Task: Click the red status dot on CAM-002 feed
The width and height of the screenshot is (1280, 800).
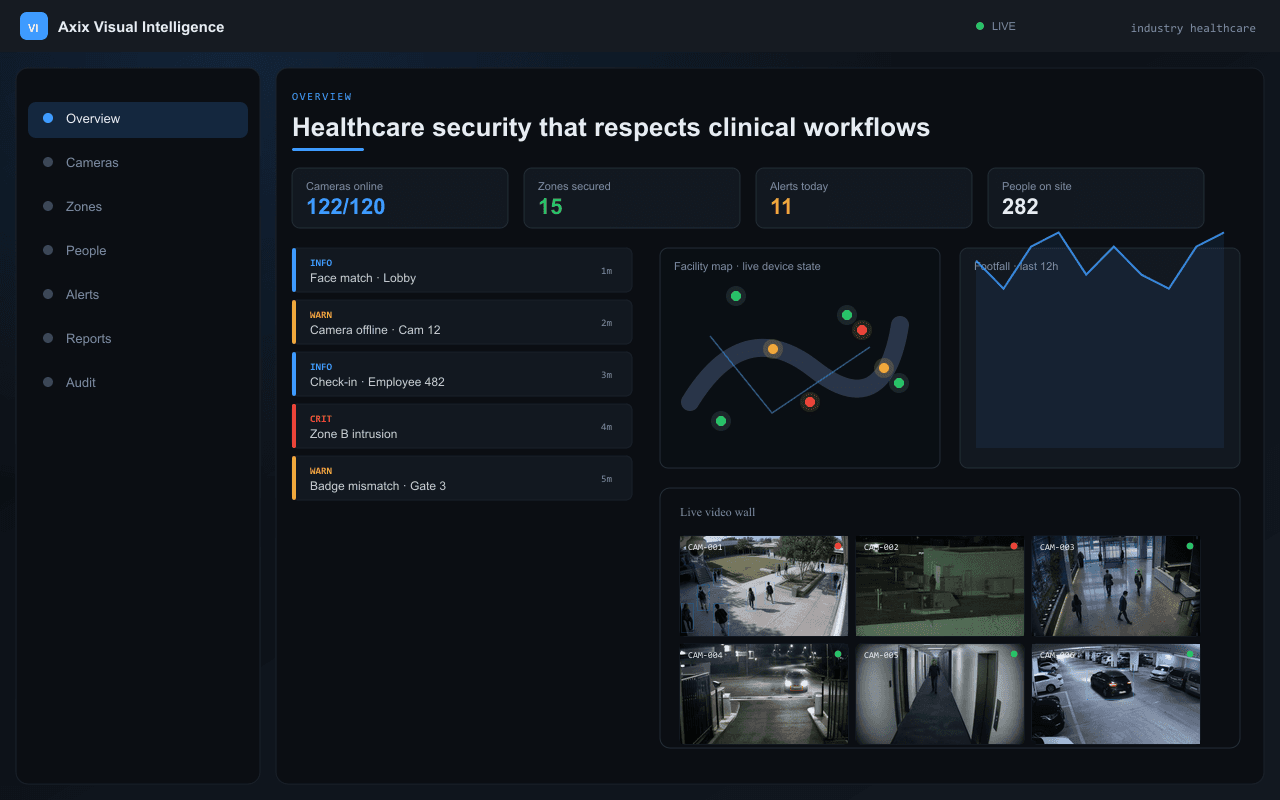Action: (x=1014, y=546)
